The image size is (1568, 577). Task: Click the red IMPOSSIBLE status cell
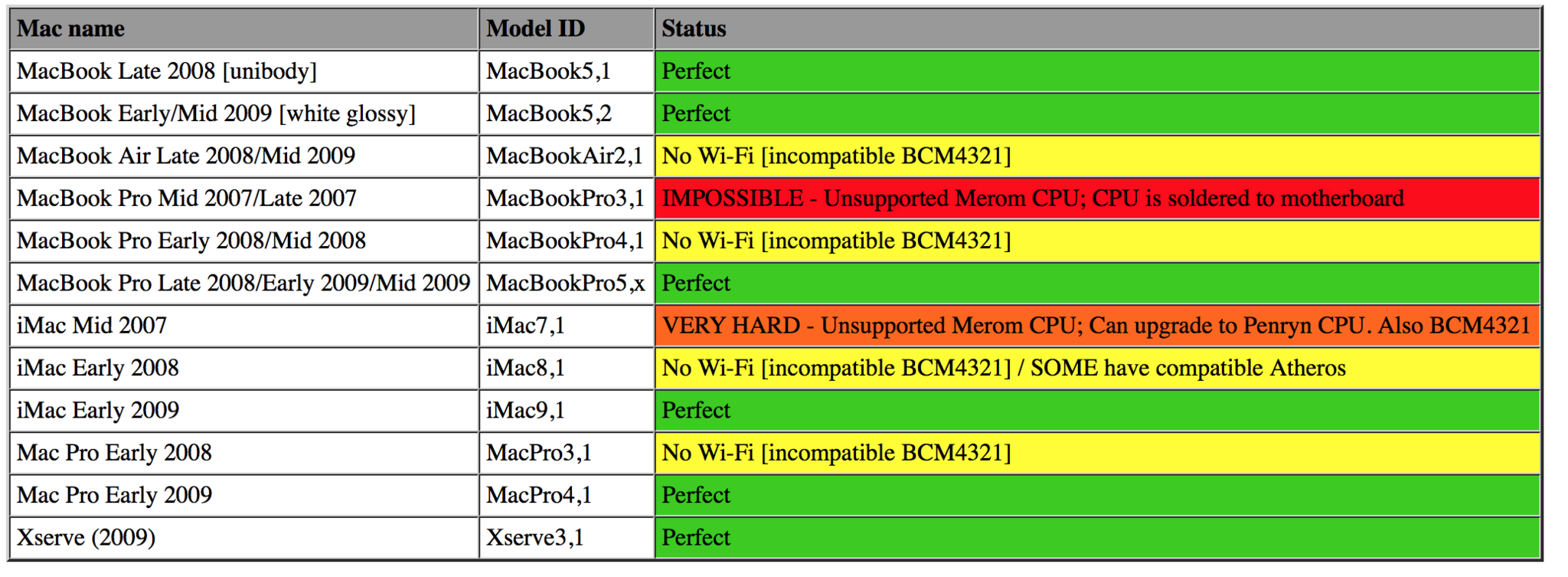1097,199
